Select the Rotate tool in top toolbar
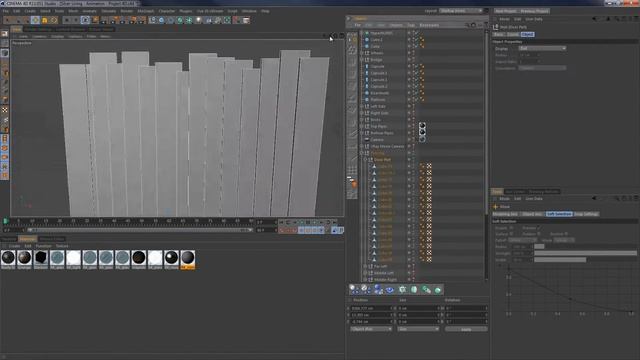The image size is (640, 360). [x=54, y=20]
